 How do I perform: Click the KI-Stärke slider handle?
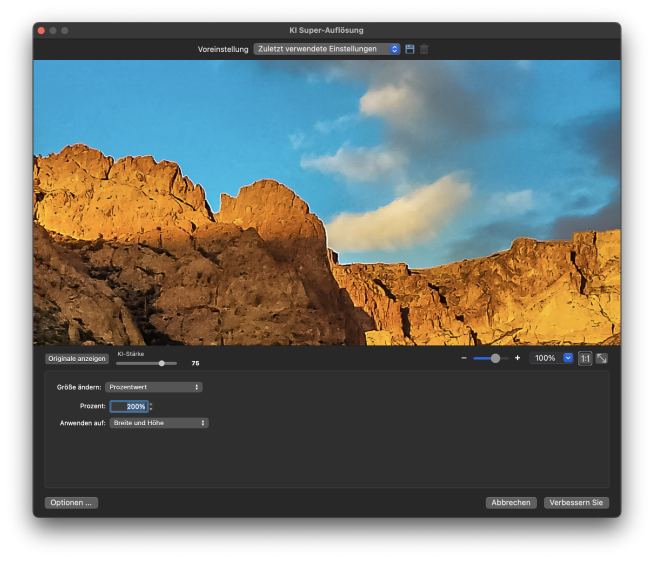click(x=161, y=363)
